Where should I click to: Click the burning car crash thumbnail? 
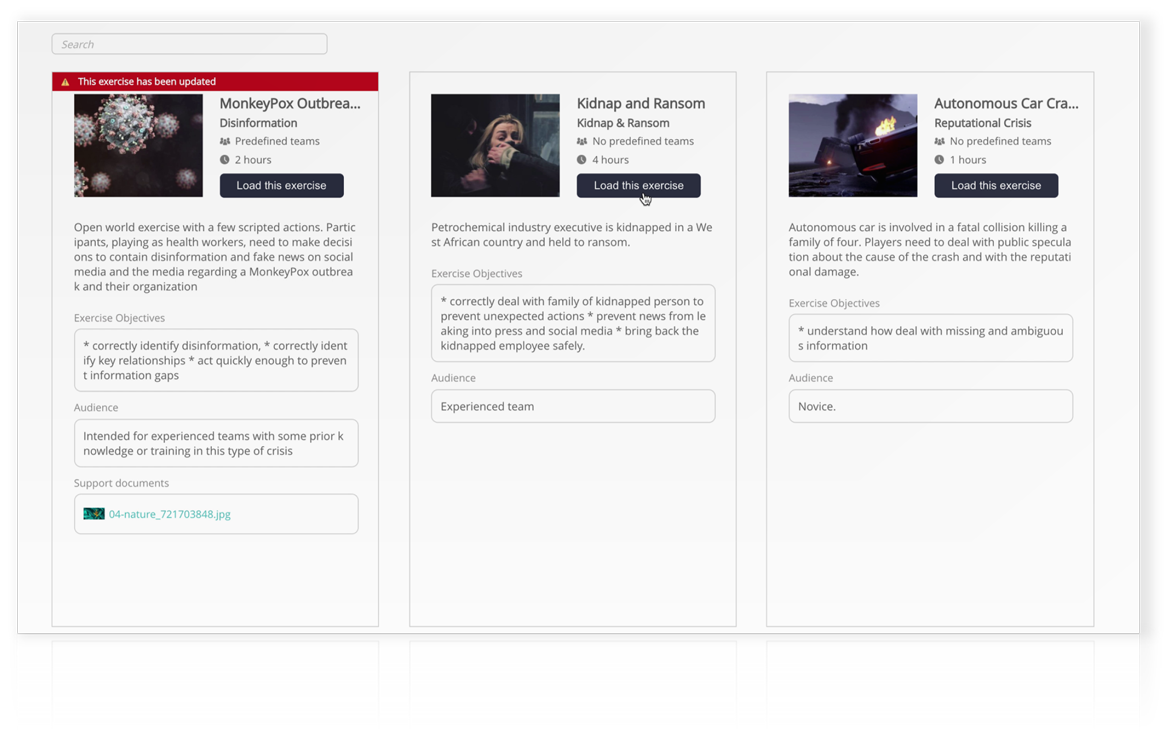click(x=852, y=145)
